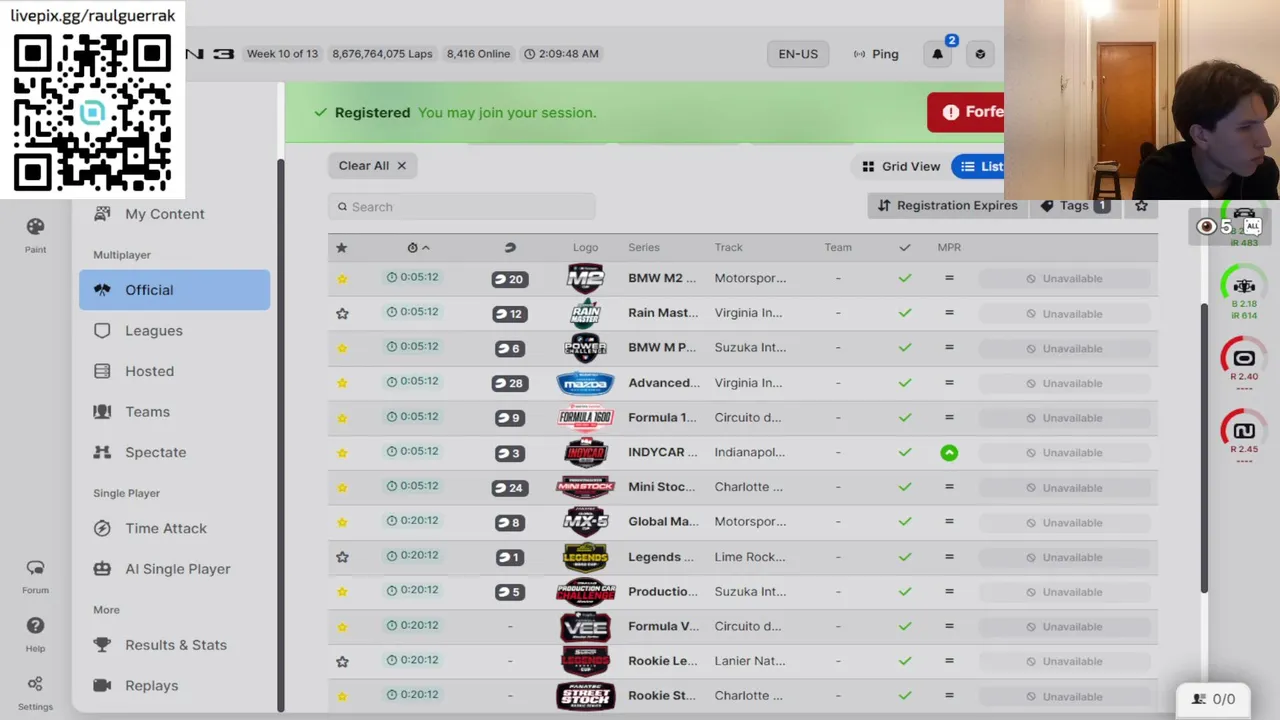Open the notifications bell

pyautogui.click(x=938, y=54)
